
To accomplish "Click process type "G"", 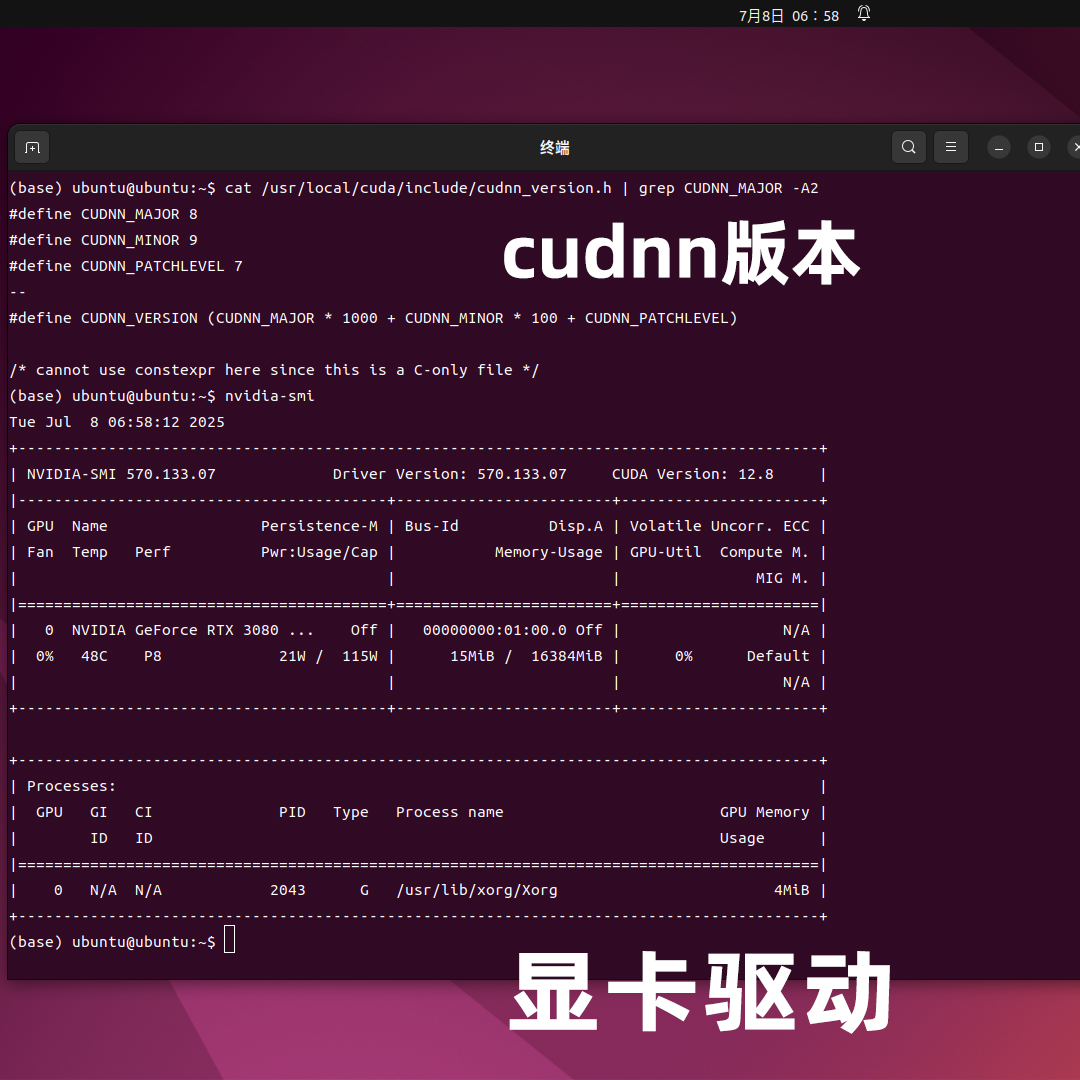I will click(364, 890).
